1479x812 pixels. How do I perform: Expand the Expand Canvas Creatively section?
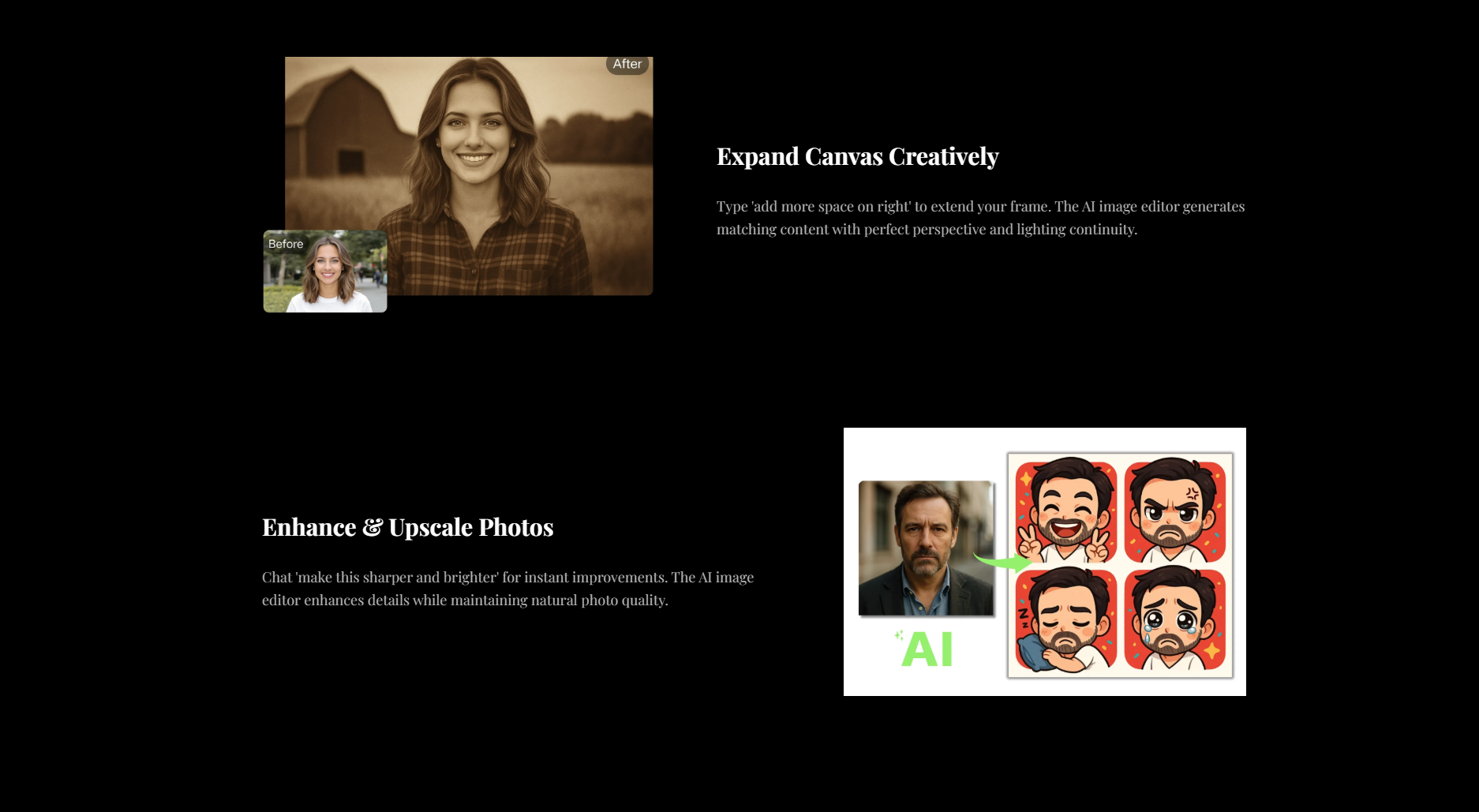click(856, 156)
